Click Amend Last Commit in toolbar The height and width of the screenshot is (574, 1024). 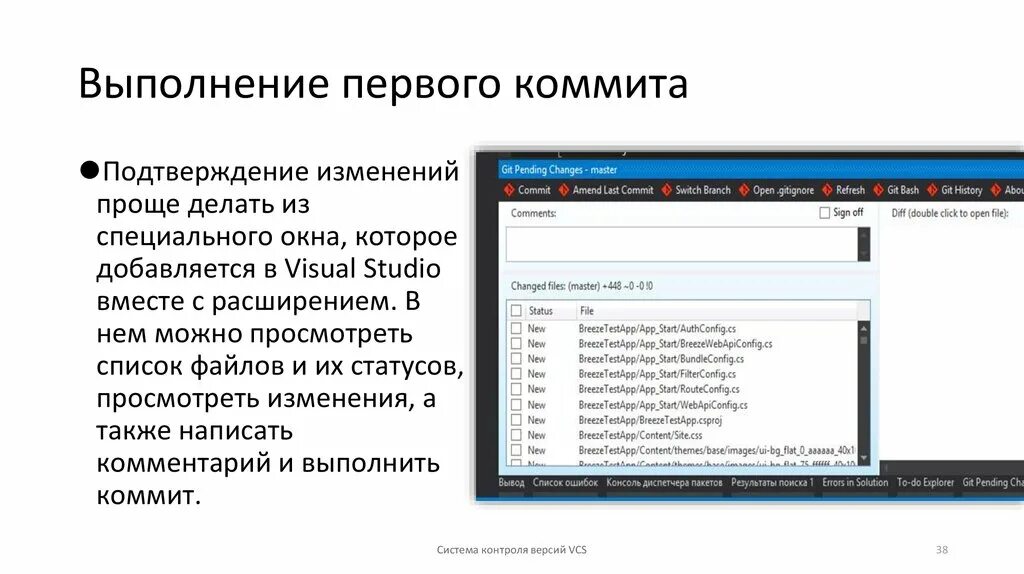pos(605,190)
